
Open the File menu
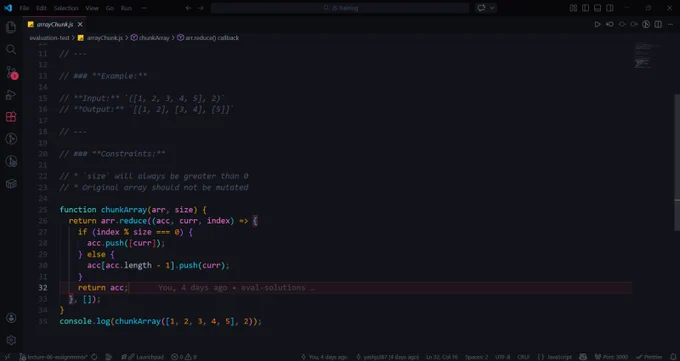pos(24,8)
